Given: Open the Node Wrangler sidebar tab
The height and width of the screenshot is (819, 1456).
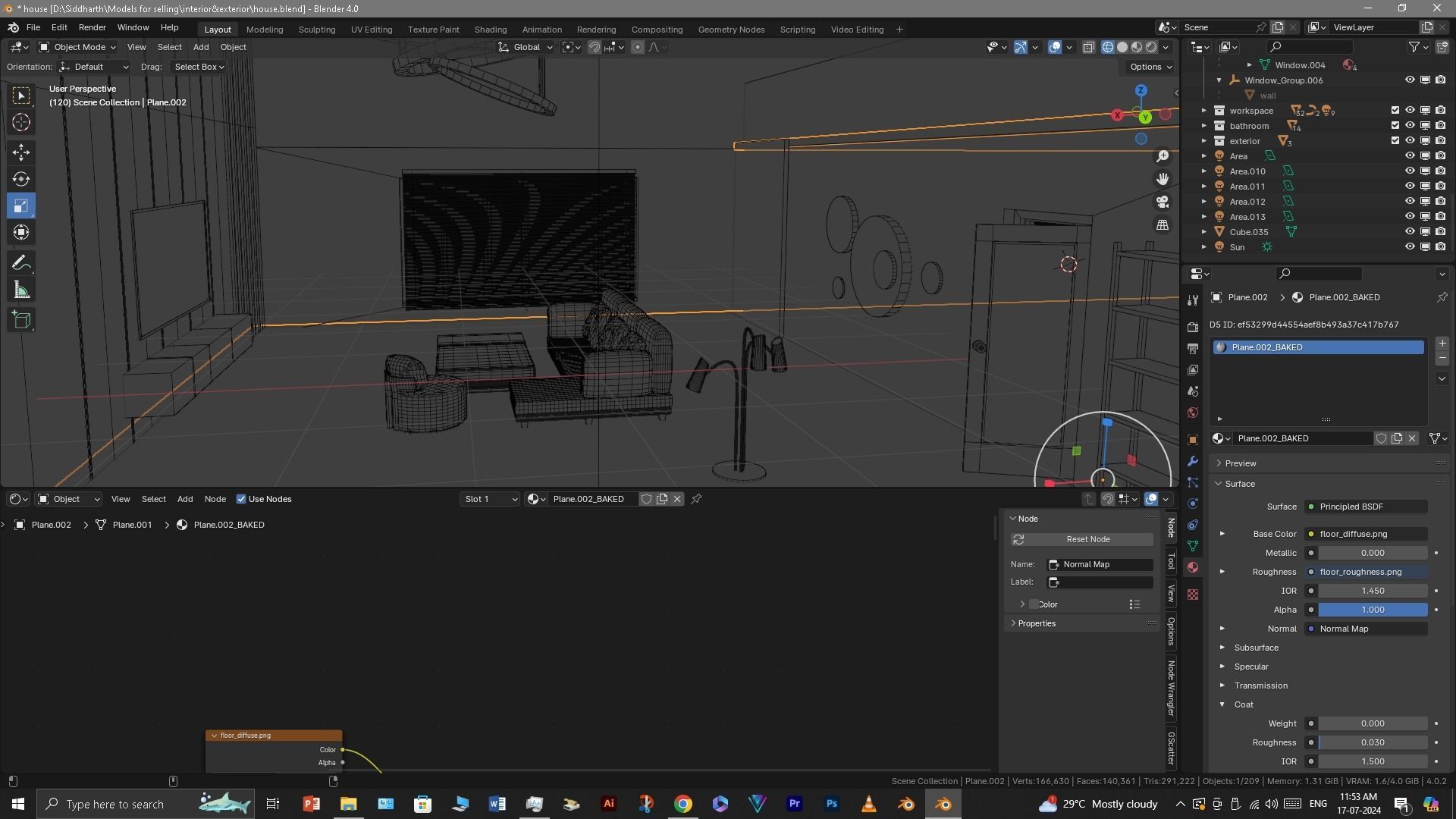Looking at the screenshot, I should pos(1172,689).
